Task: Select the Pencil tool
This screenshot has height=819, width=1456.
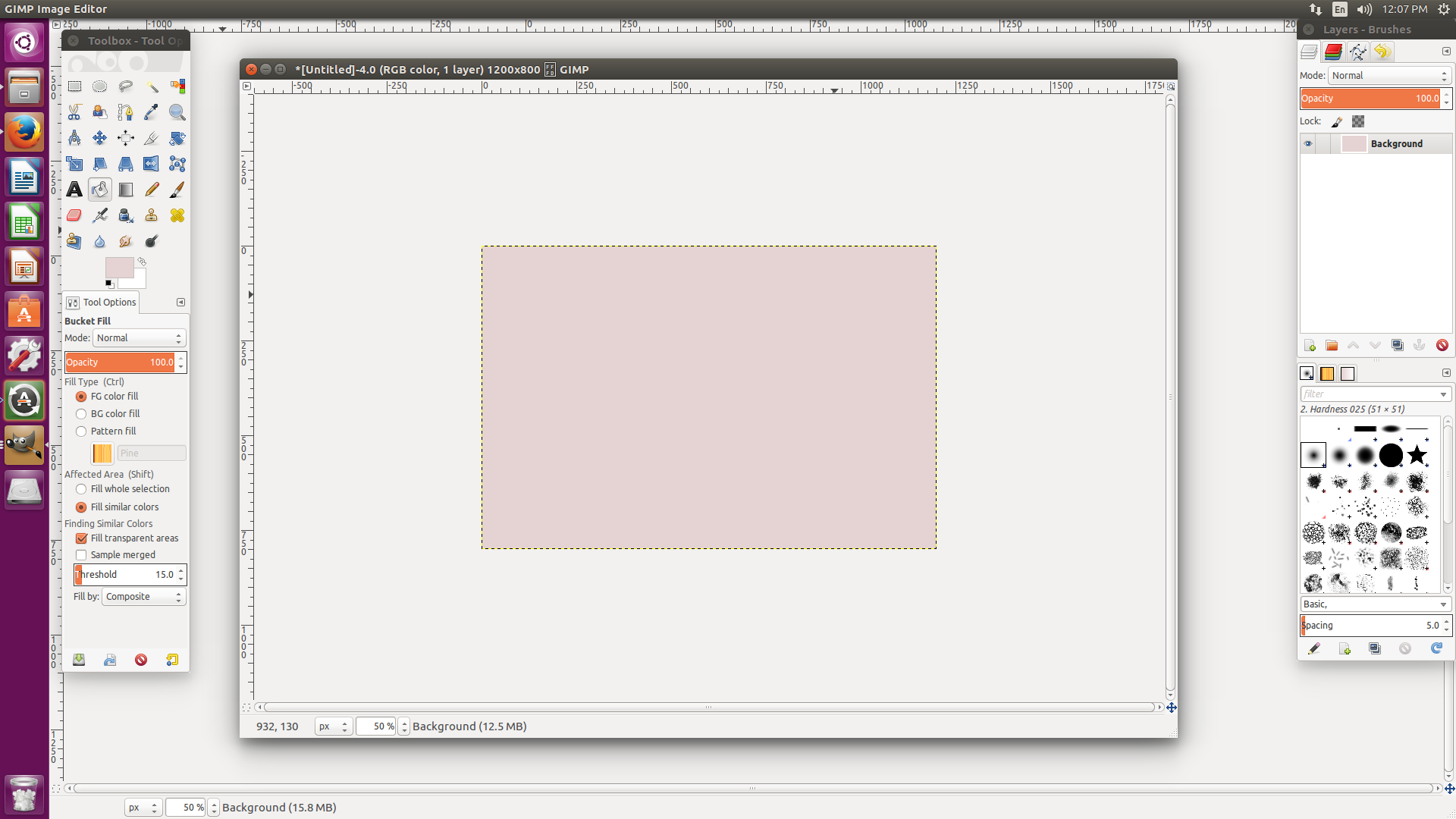Action: click(152, 190)
